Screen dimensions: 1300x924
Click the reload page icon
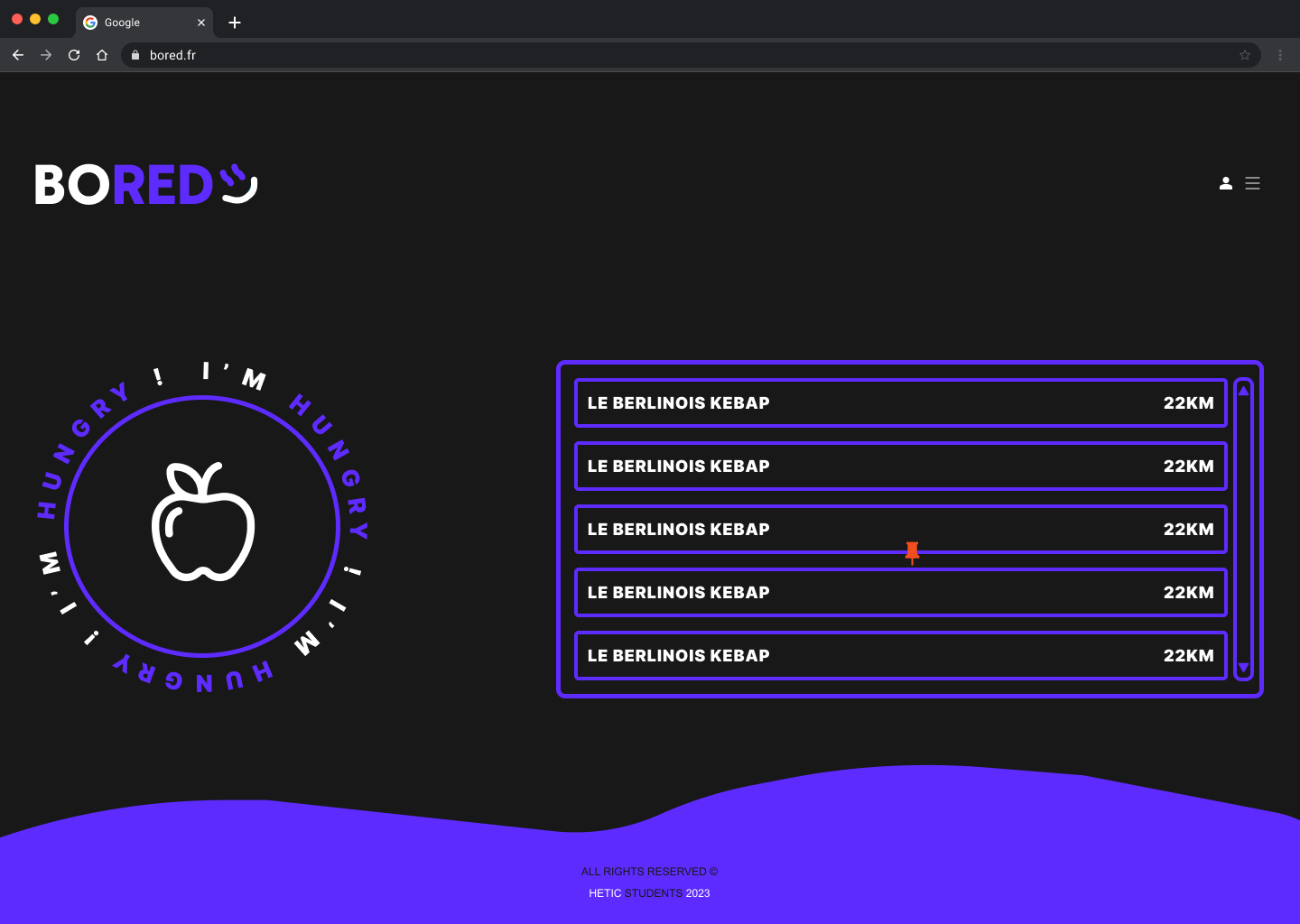click(x=73, y=55)
